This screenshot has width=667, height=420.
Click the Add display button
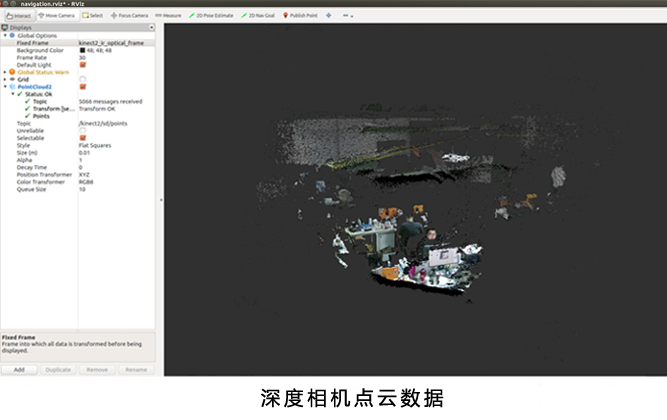point(19,369)
